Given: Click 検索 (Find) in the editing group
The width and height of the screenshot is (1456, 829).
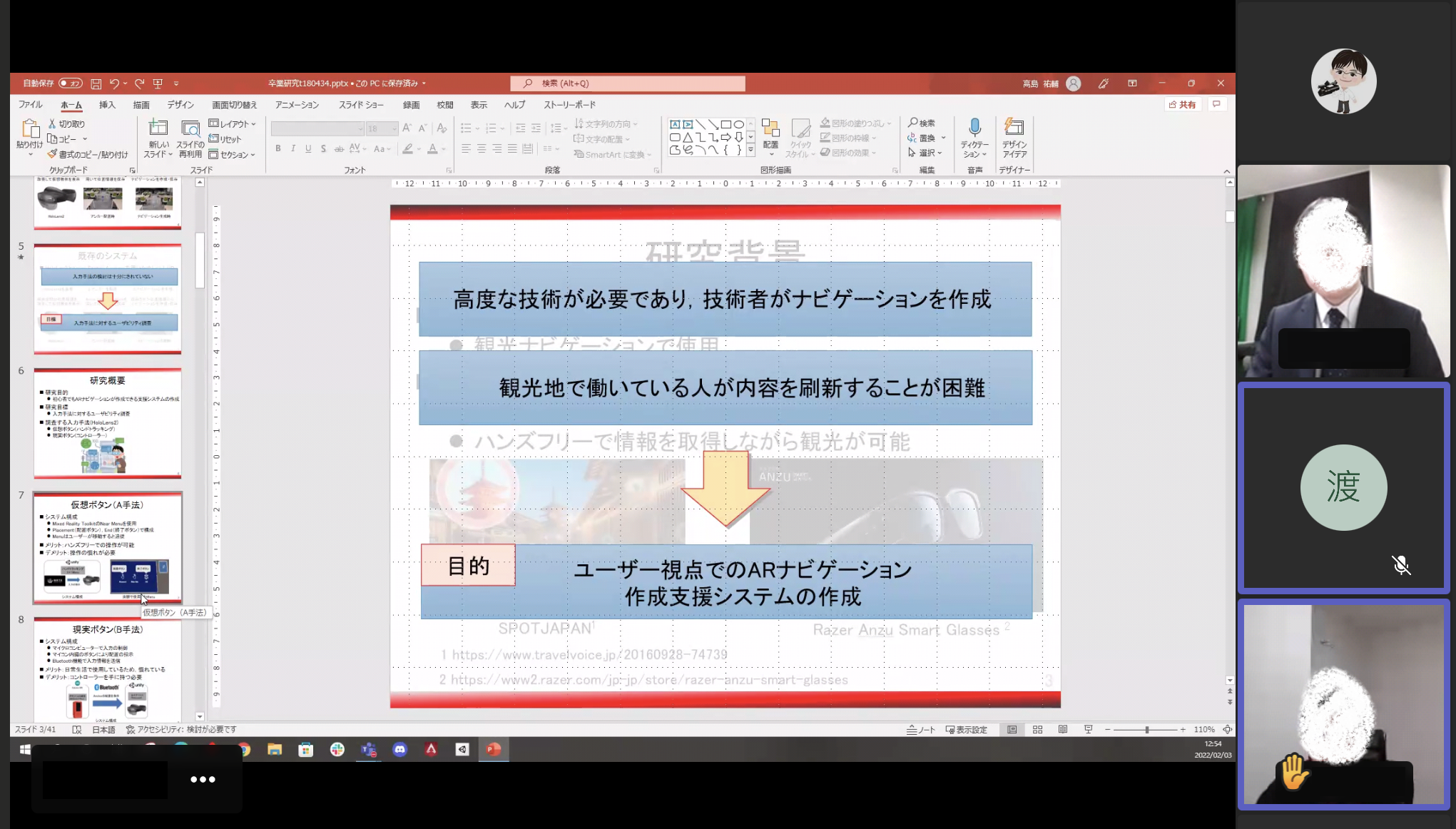Looking at the screenshot, I should tap(922, 123).
